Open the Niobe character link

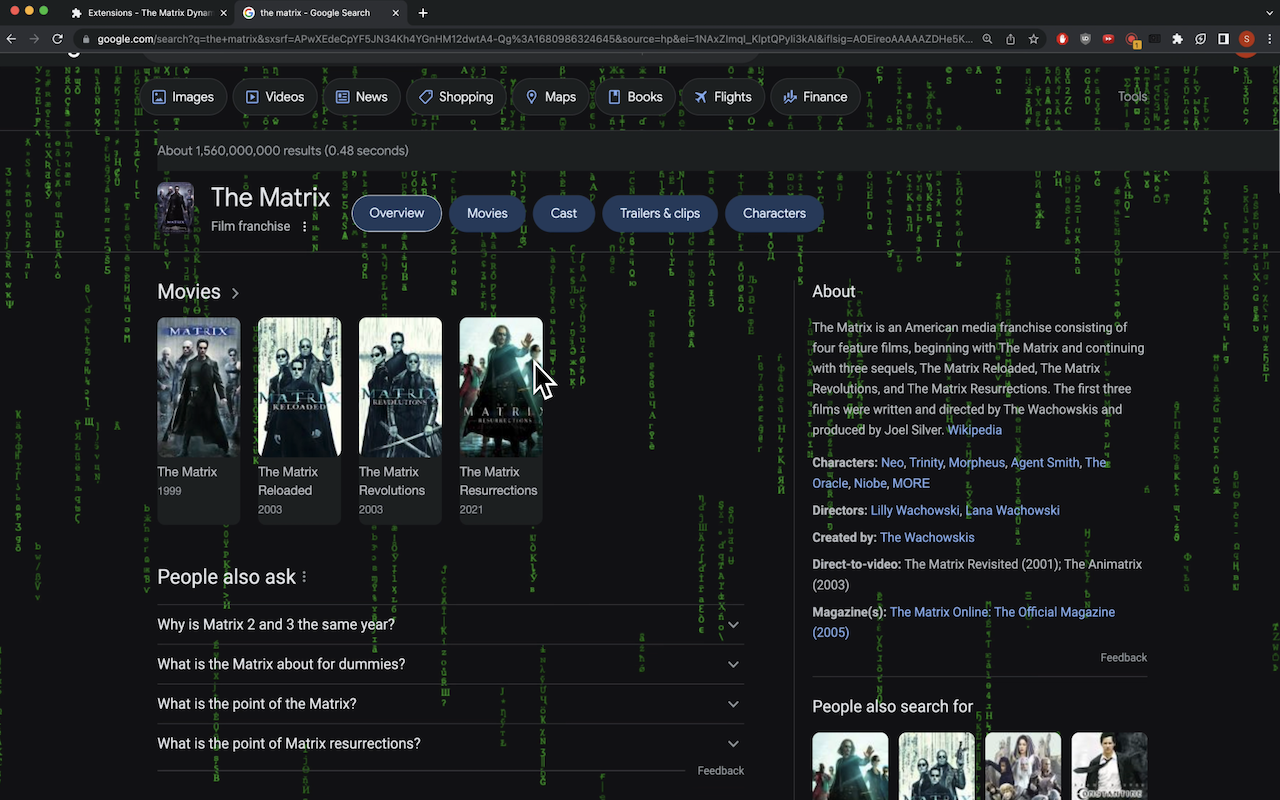click(x=870, y=483)
